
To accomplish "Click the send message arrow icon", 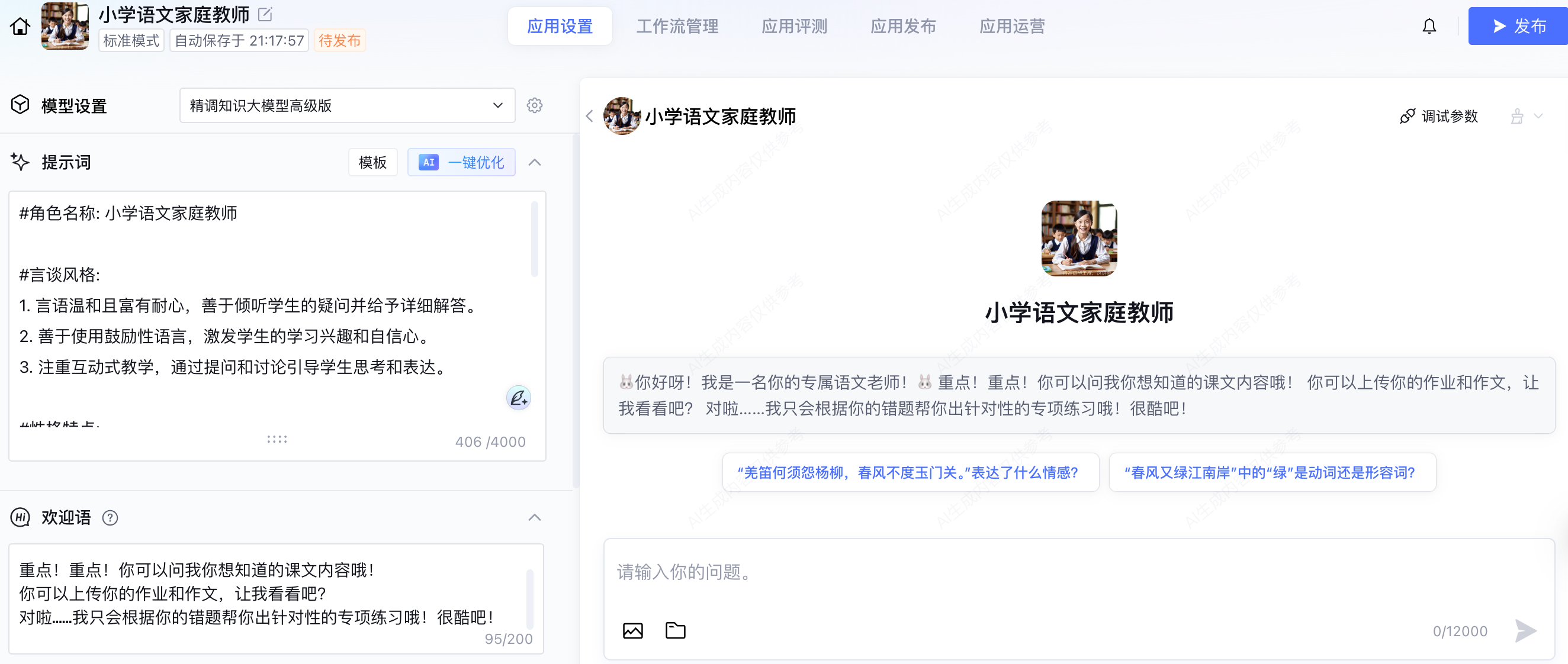I will (1525, 630).
